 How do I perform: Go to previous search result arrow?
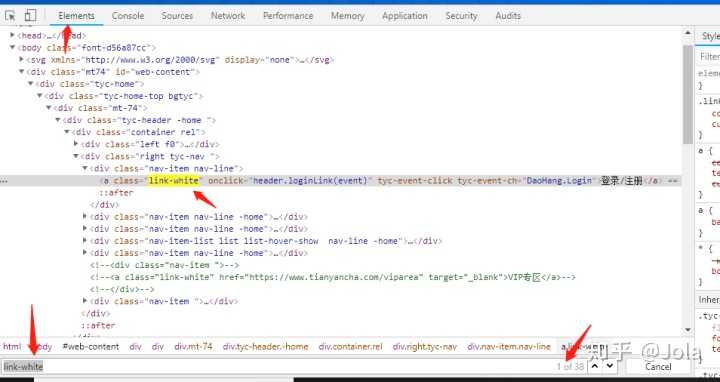(595, 366)
